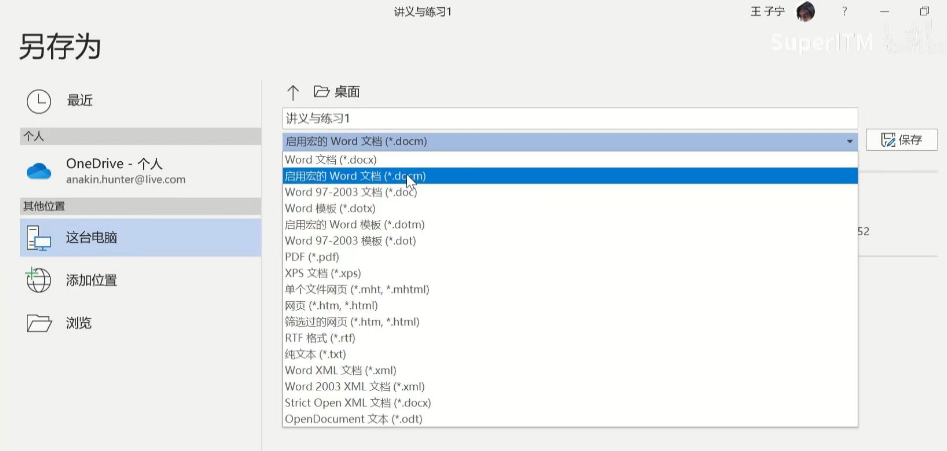Choose RTF 格式 (*.rtf)
947x451 pixels.
tap(570, 338)
